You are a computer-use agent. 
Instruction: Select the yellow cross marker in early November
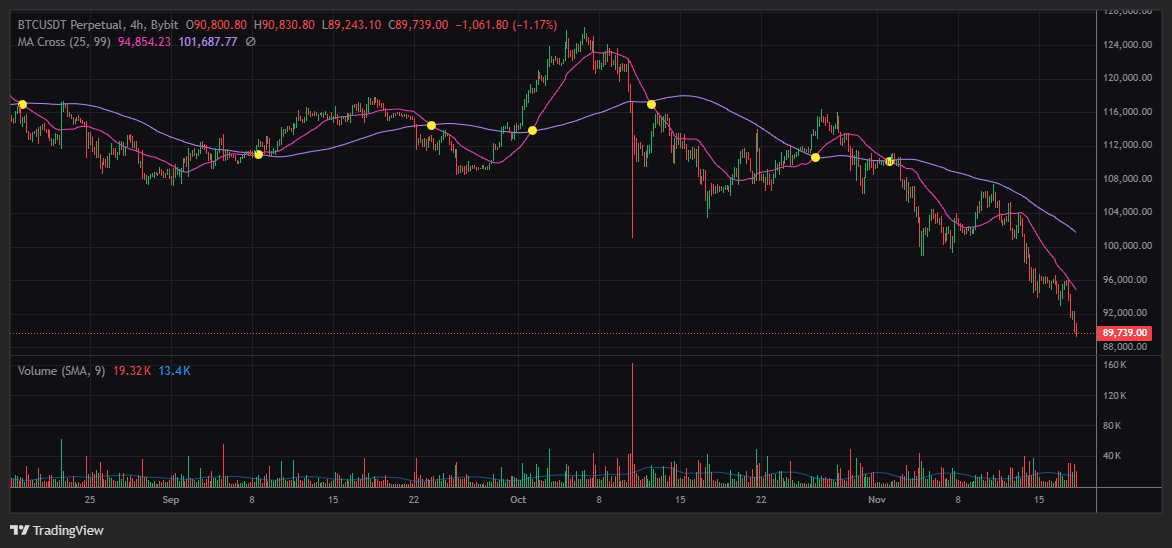coord(889,161)
